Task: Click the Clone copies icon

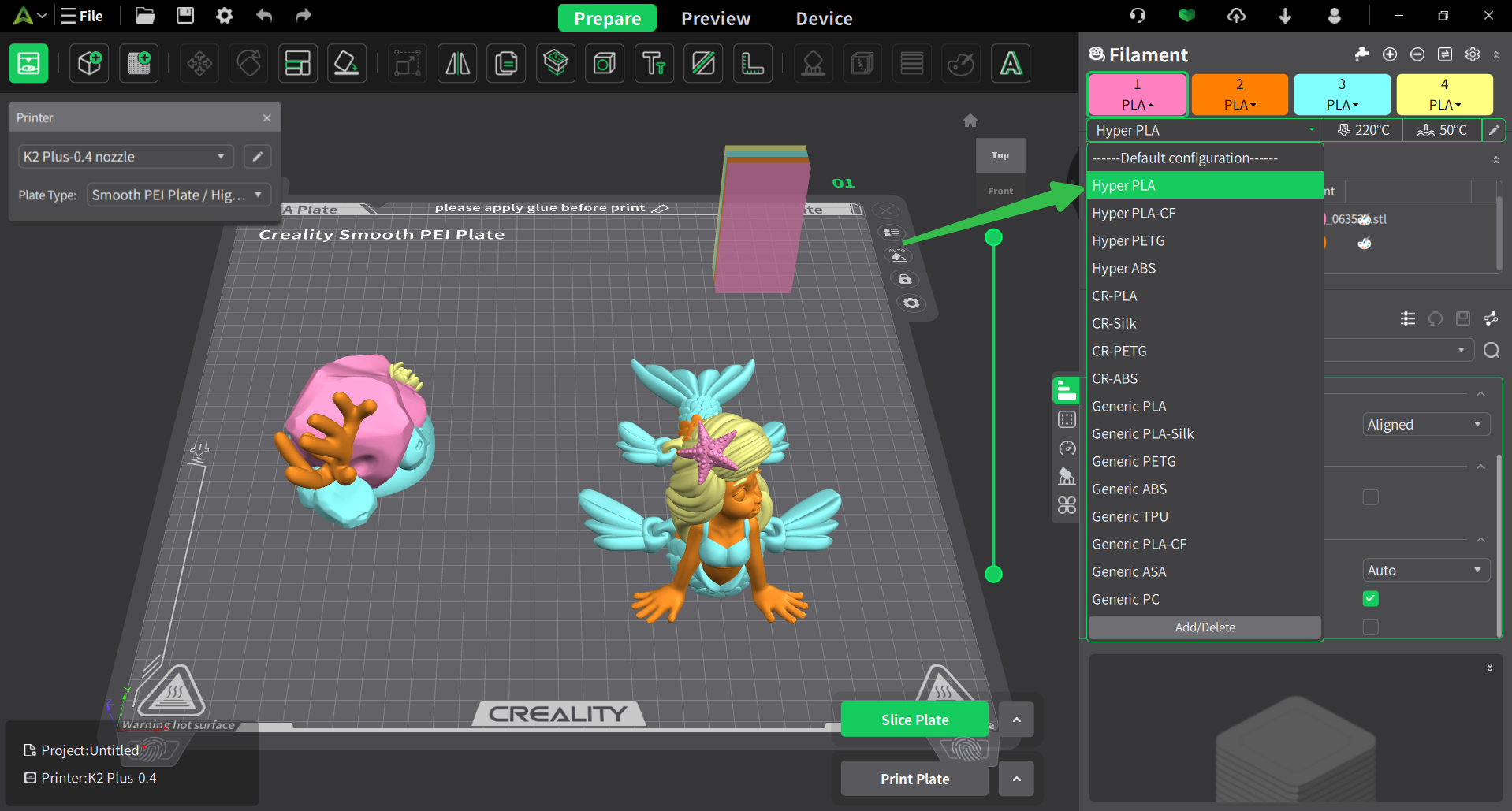Action: [x=506, y=63]
